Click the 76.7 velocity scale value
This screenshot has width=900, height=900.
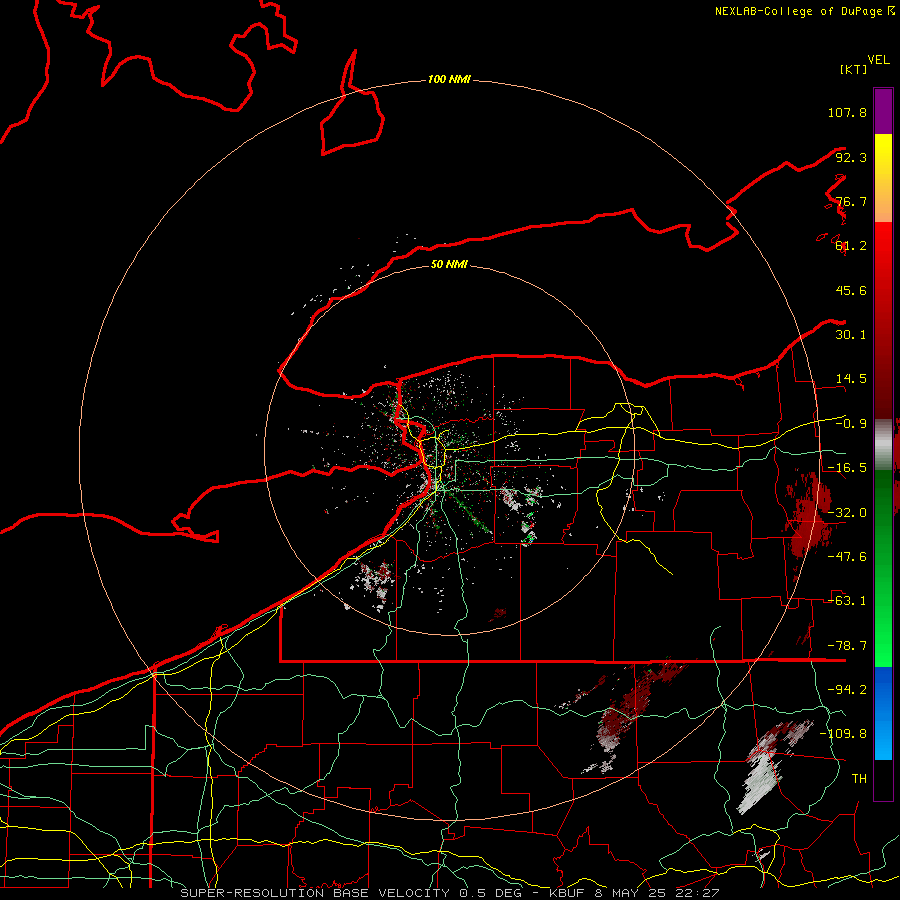851,201
